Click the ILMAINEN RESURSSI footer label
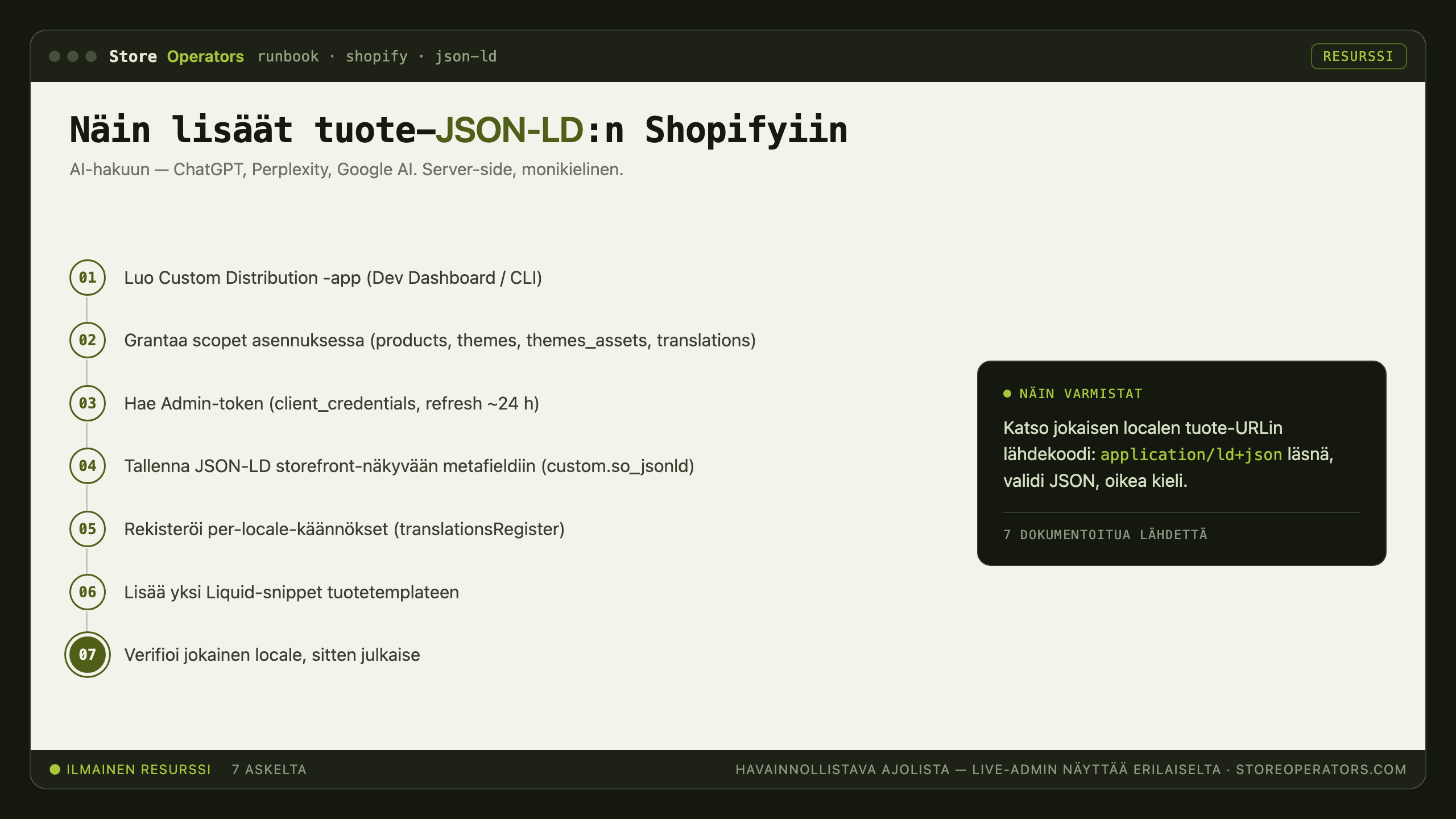This screenshot has height=819, width=1456. click(x=139, y=770)
